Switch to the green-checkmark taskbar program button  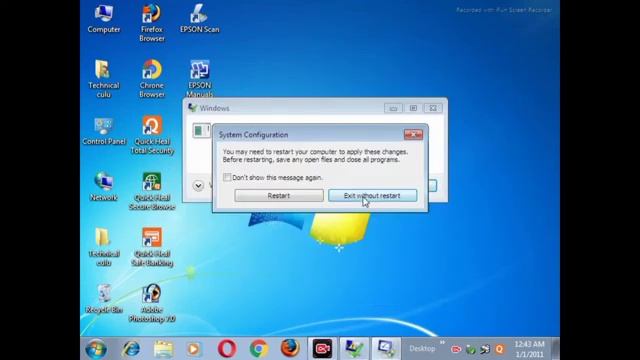point(354,349)
